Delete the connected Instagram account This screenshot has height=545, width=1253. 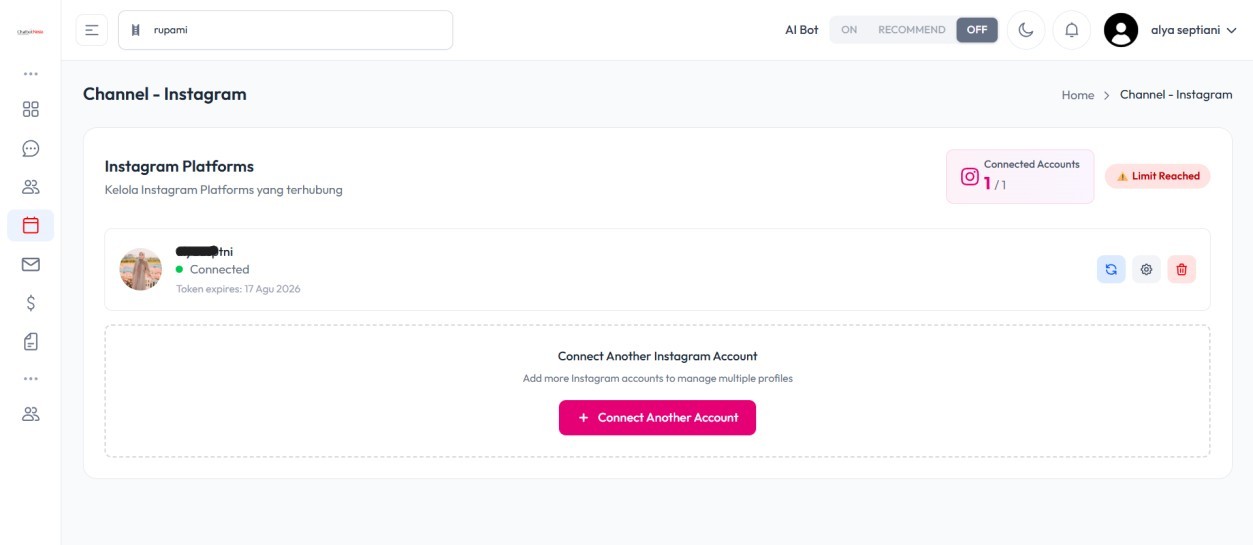pos(1181,269)
